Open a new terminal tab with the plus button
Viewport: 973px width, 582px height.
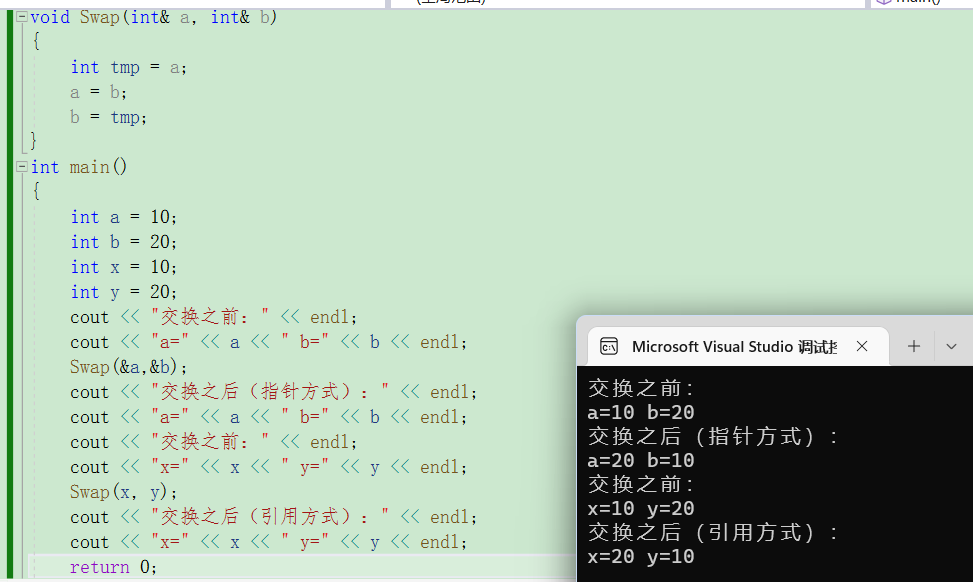[914, 346]
